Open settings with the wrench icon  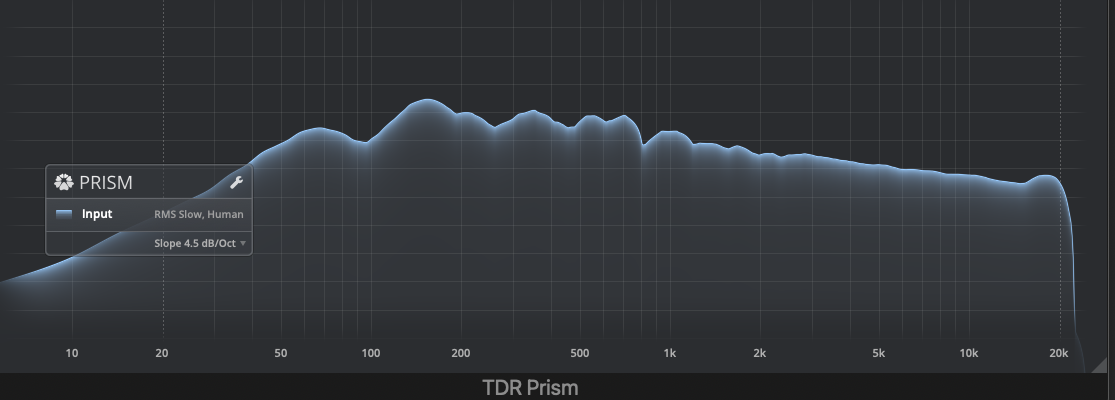click(x=237, y=182)
